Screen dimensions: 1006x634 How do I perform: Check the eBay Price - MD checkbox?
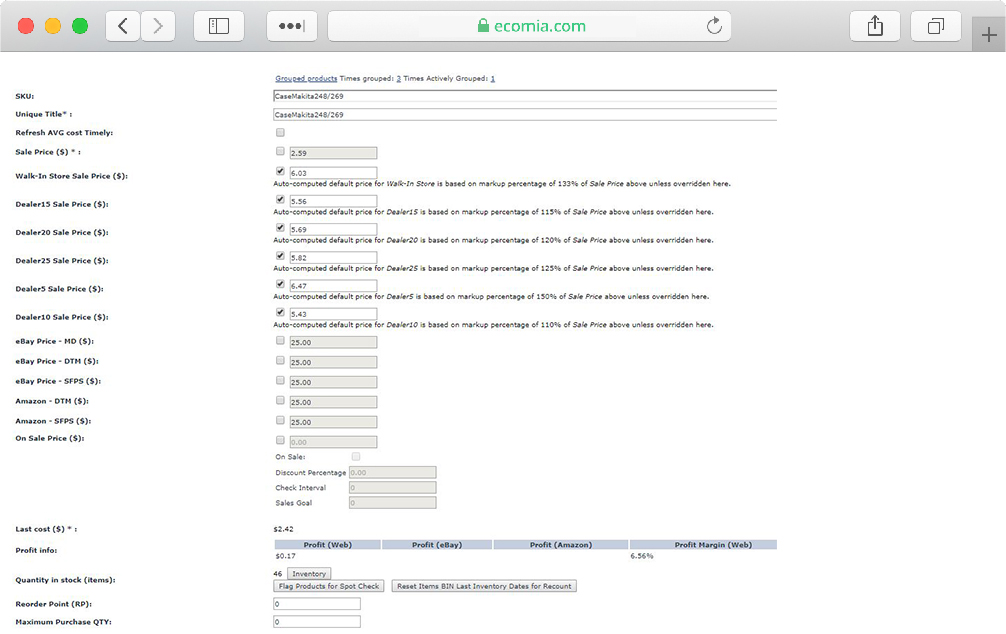(x=280, y=341)
